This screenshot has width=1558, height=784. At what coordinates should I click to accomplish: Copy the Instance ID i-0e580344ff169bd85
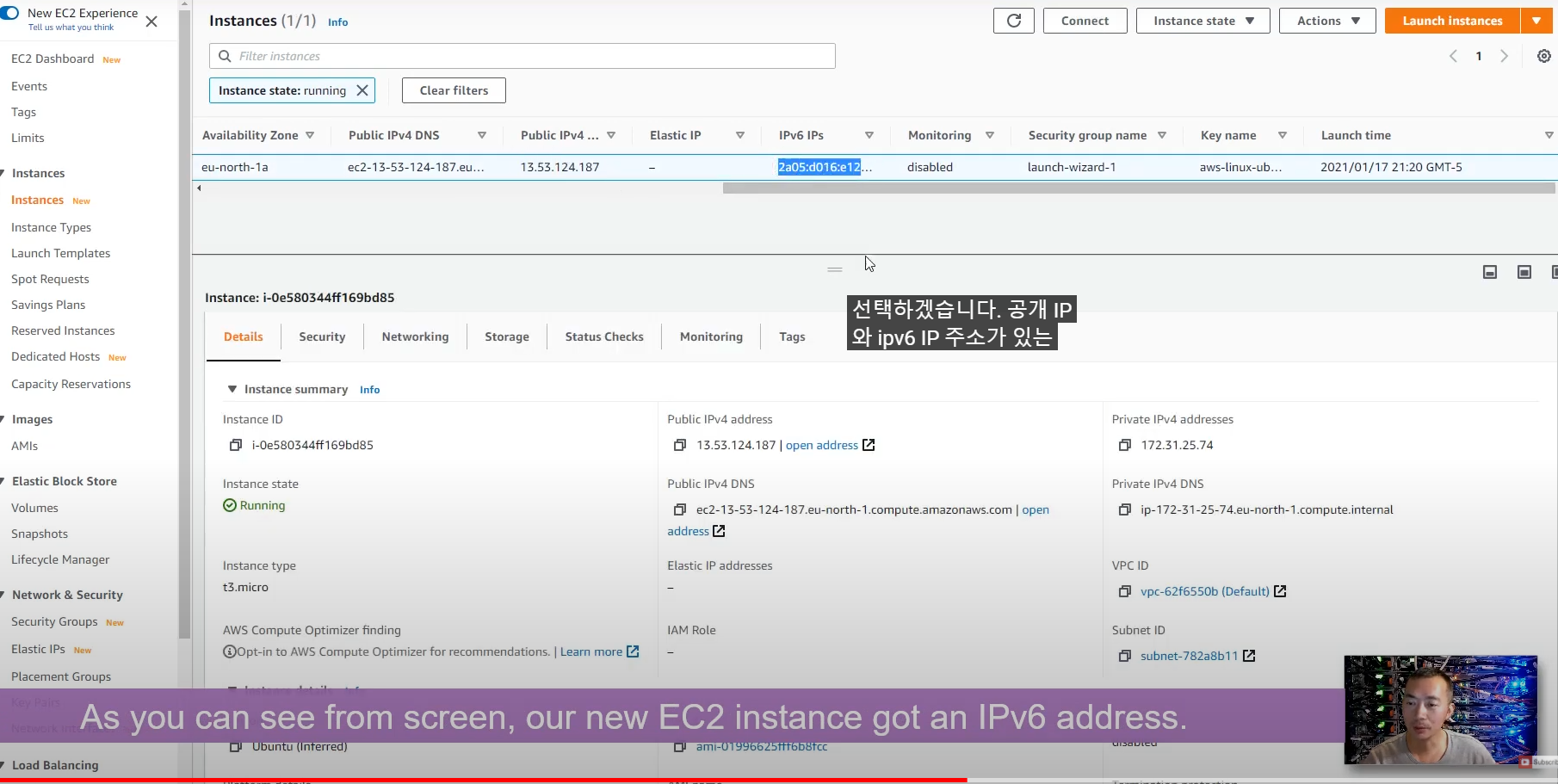(x=235, y=445)
